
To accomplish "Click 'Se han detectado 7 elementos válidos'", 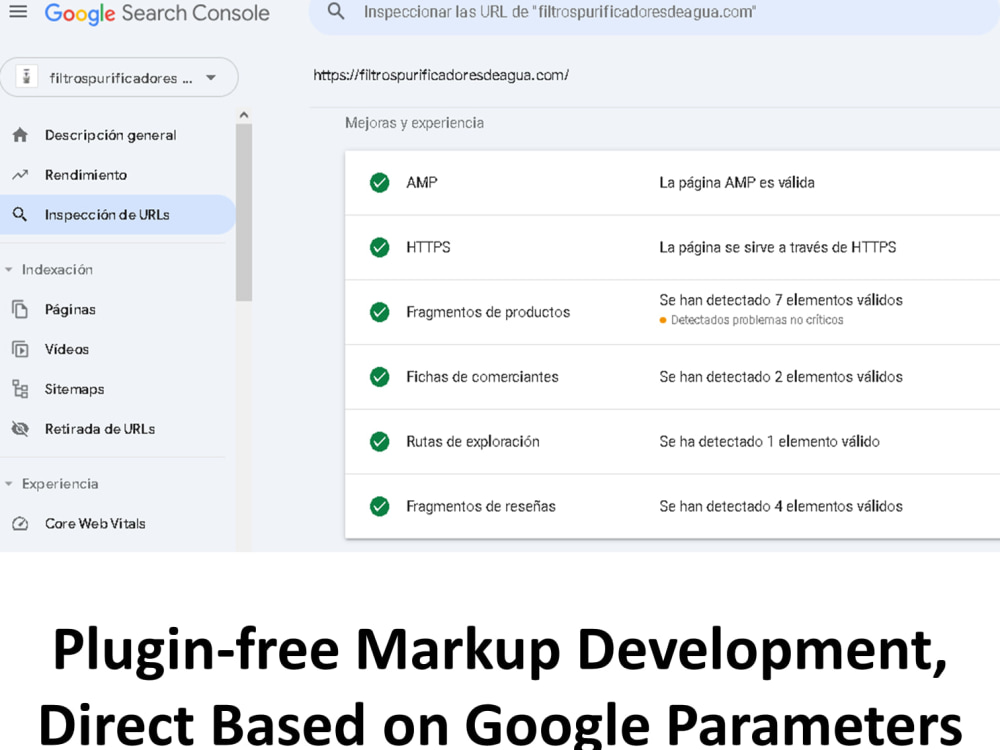I will 781,300.
